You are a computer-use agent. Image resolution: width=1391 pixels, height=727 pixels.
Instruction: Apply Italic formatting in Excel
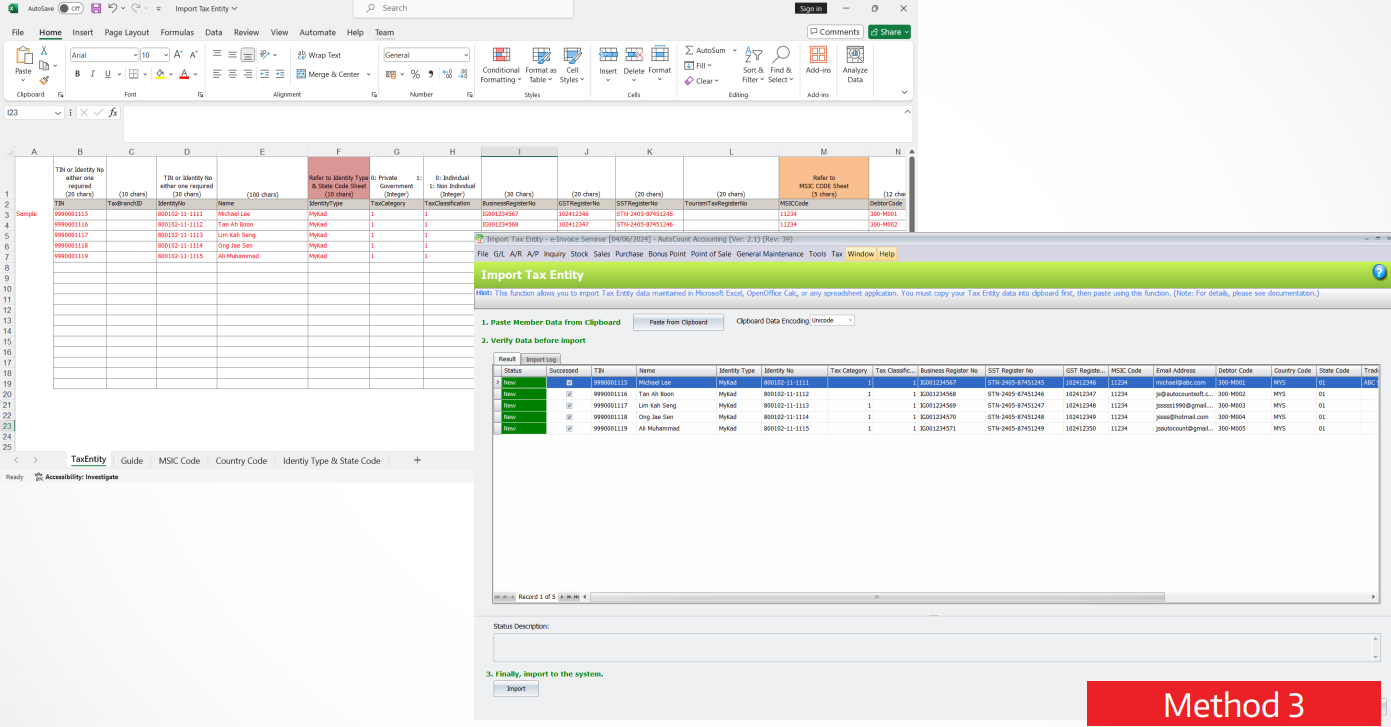coord(92,74)
